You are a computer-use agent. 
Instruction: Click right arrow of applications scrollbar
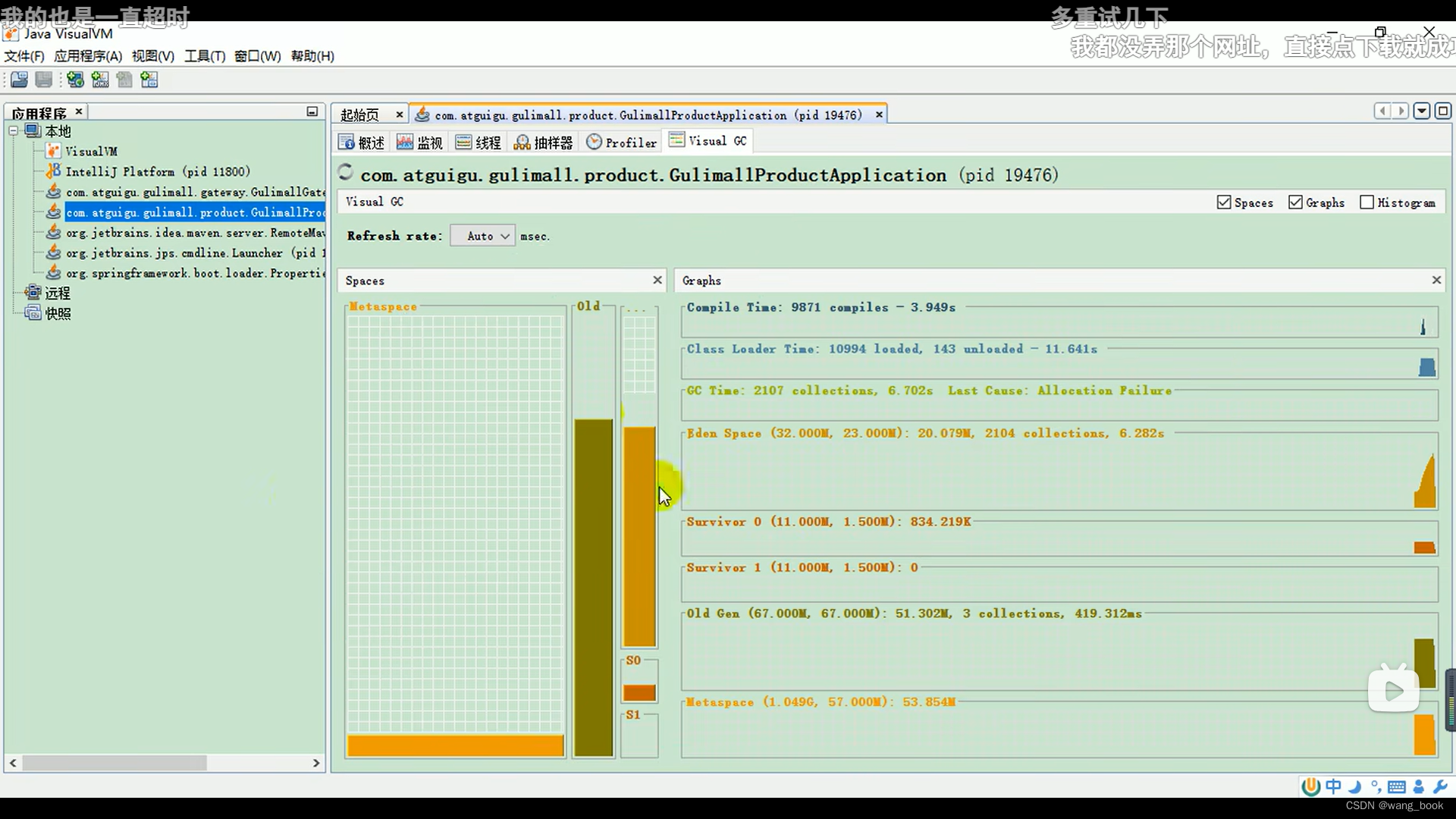click(316, 763)
